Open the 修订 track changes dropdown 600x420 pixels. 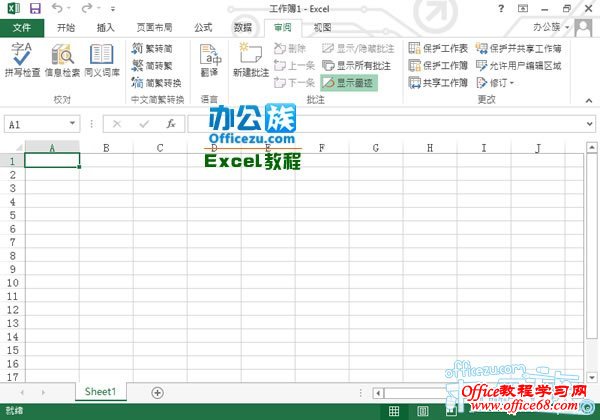(x=495, y=82)
